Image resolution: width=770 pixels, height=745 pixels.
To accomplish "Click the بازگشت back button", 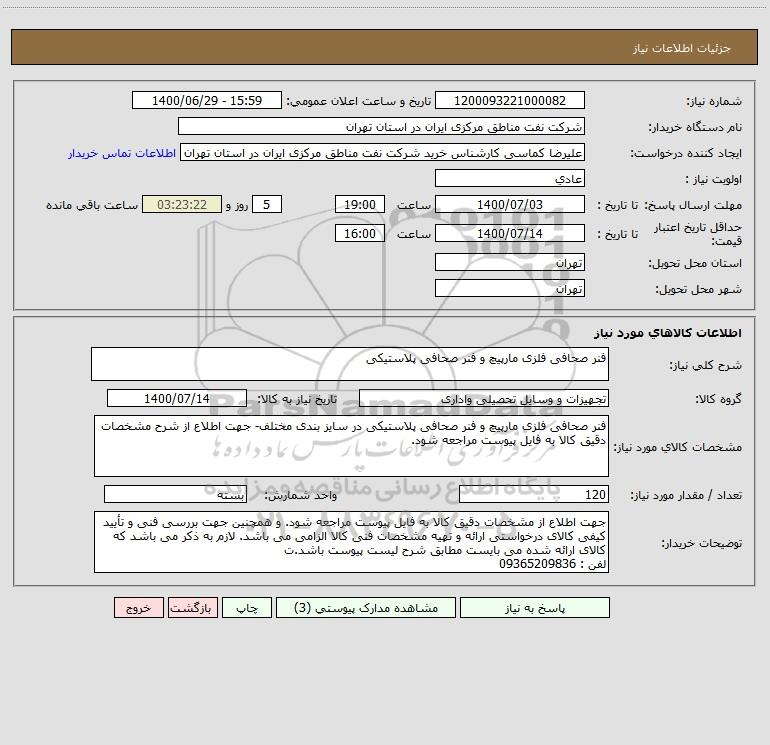I will (192, 607).
